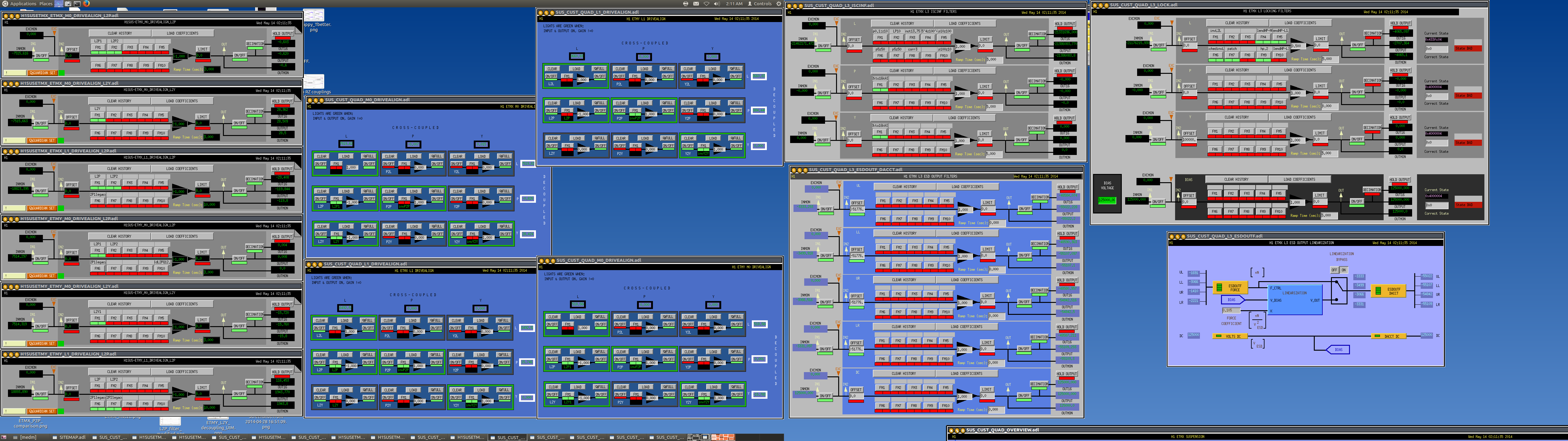1568x441 pixels.
Task: Toggle OFFSET in ETMX L1 DRIVEALIGN L2P window
Action: click(72, 185)
